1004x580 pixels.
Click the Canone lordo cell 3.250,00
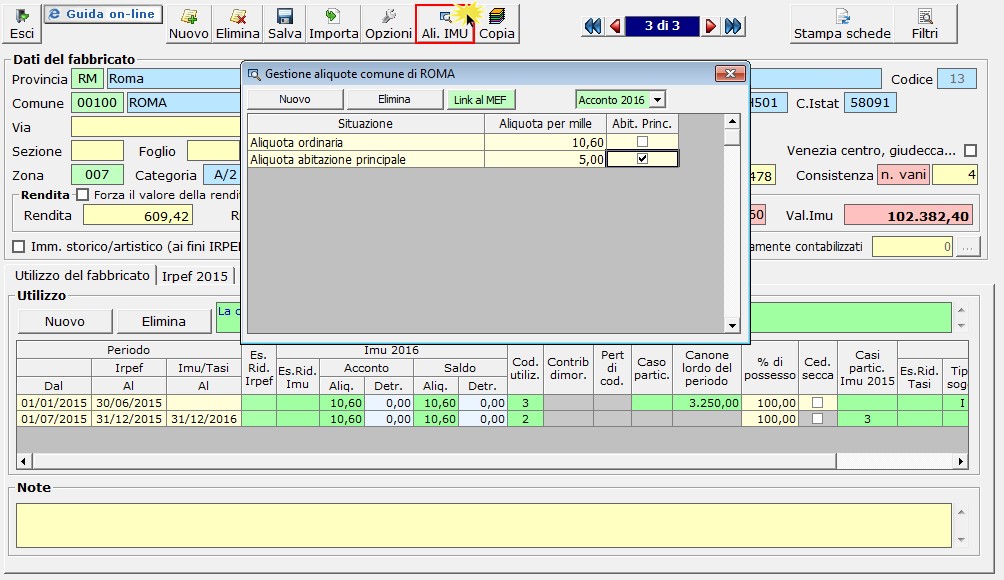(707, 403)
